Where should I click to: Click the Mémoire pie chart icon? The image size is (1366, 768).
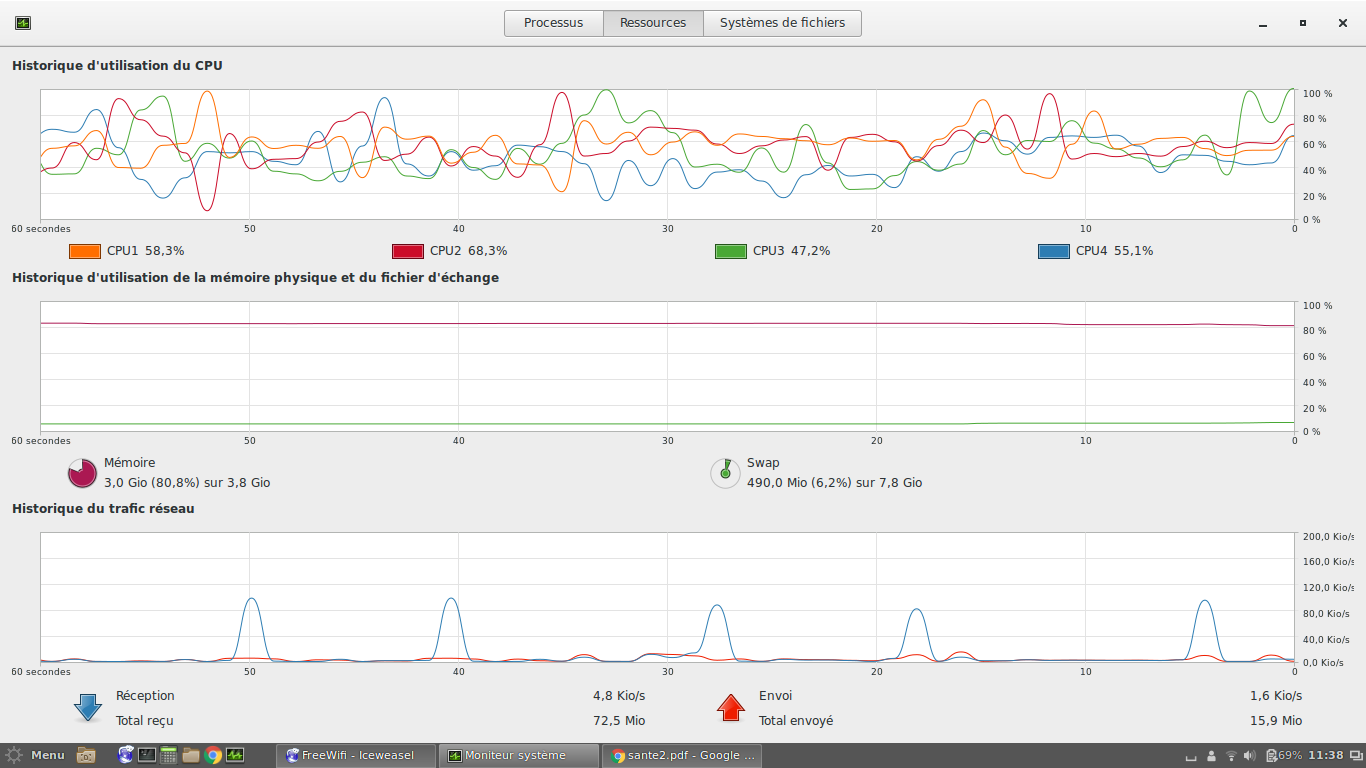point(82,473)
